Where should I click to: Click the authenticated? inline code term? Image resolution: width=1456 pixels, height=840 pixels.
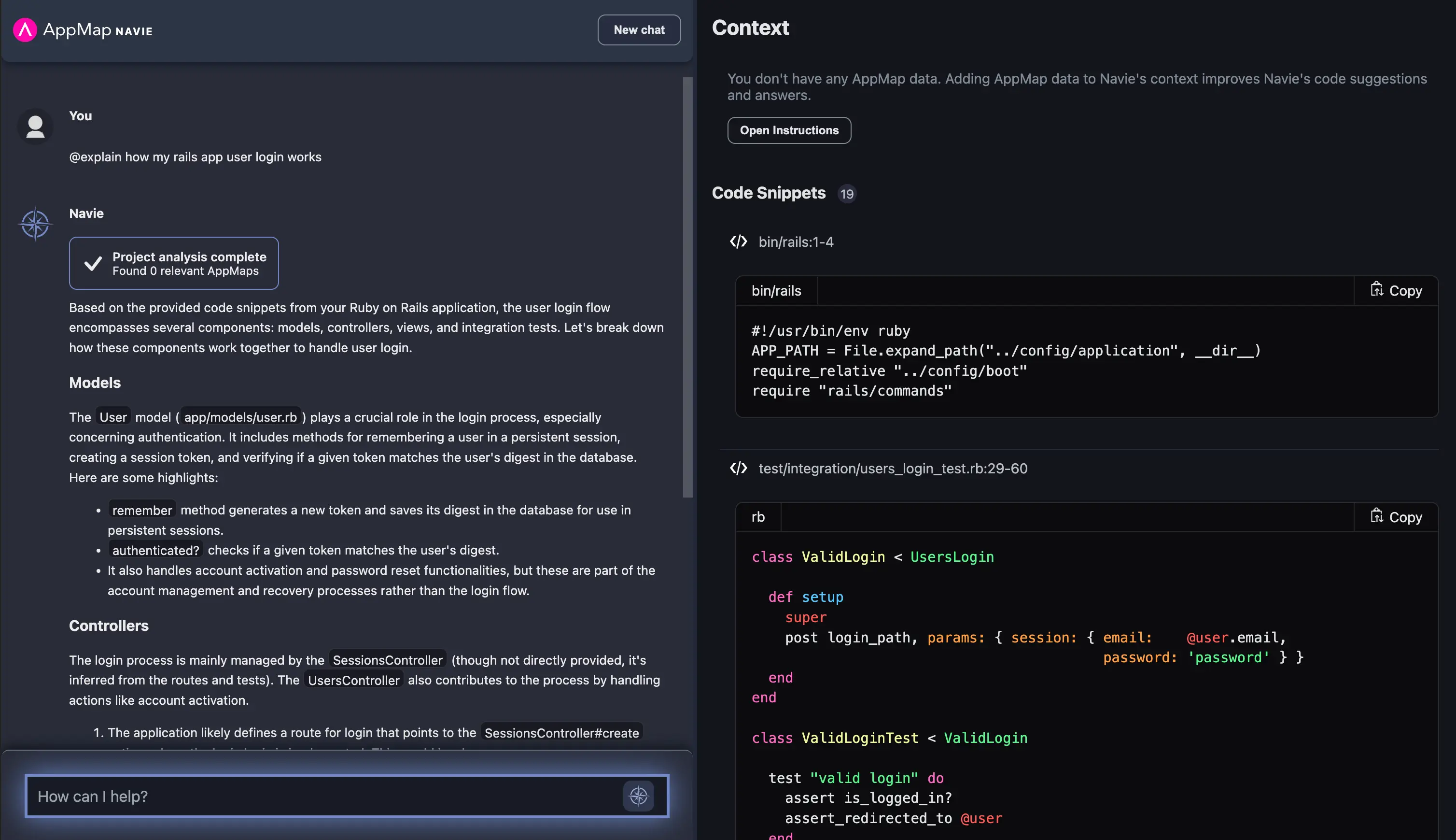[155, 550]
